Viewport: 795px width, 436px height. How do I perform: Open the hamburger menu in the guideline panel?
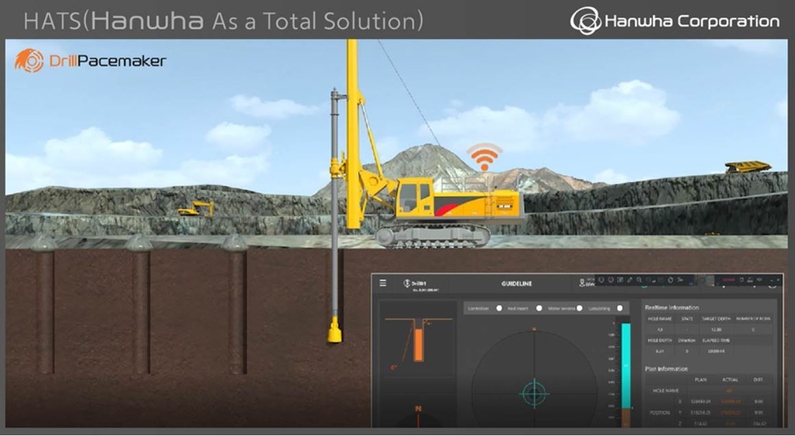click(383, 283)
